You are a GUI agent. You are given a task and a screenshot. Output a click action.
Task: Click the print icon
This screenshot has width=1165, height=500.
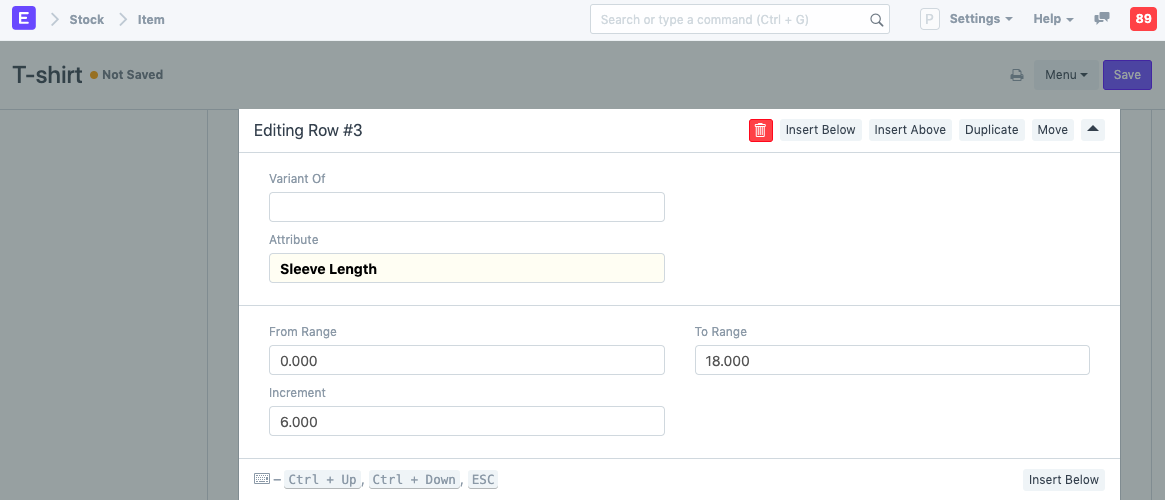(x=1016, y=75)
